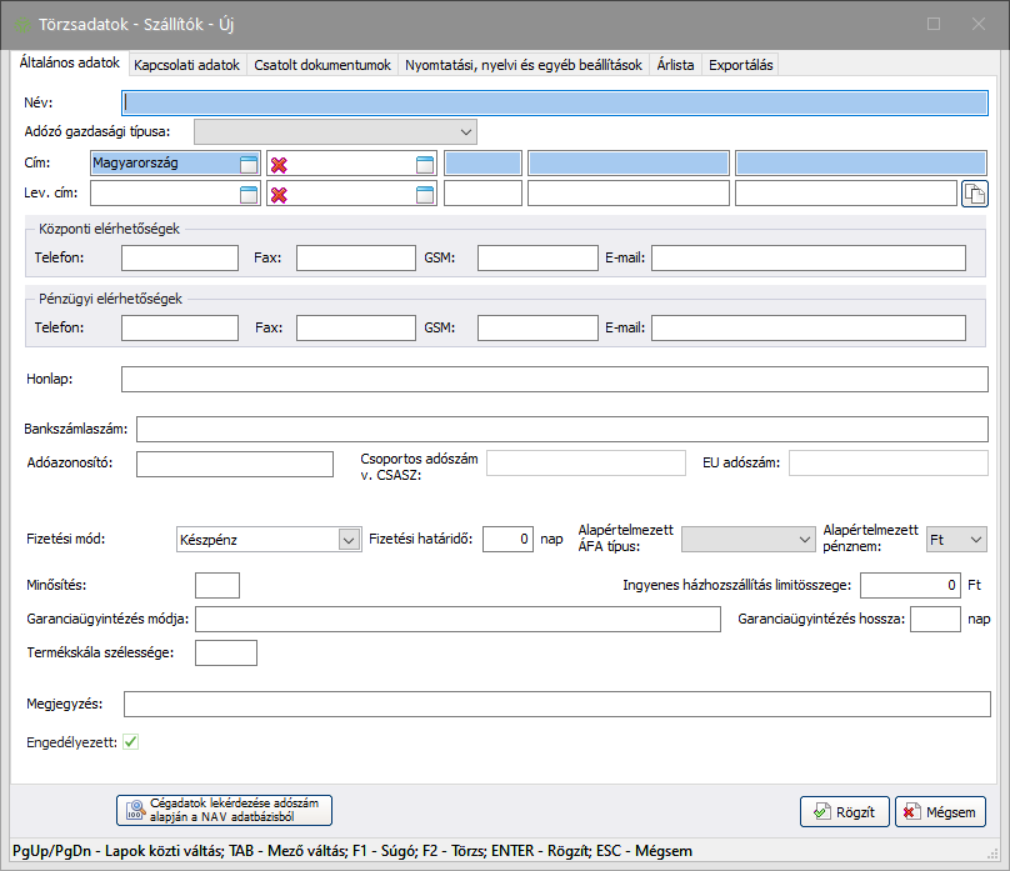Open city lookup in Cím row
1010x871 pixels.
pos(425,164)
